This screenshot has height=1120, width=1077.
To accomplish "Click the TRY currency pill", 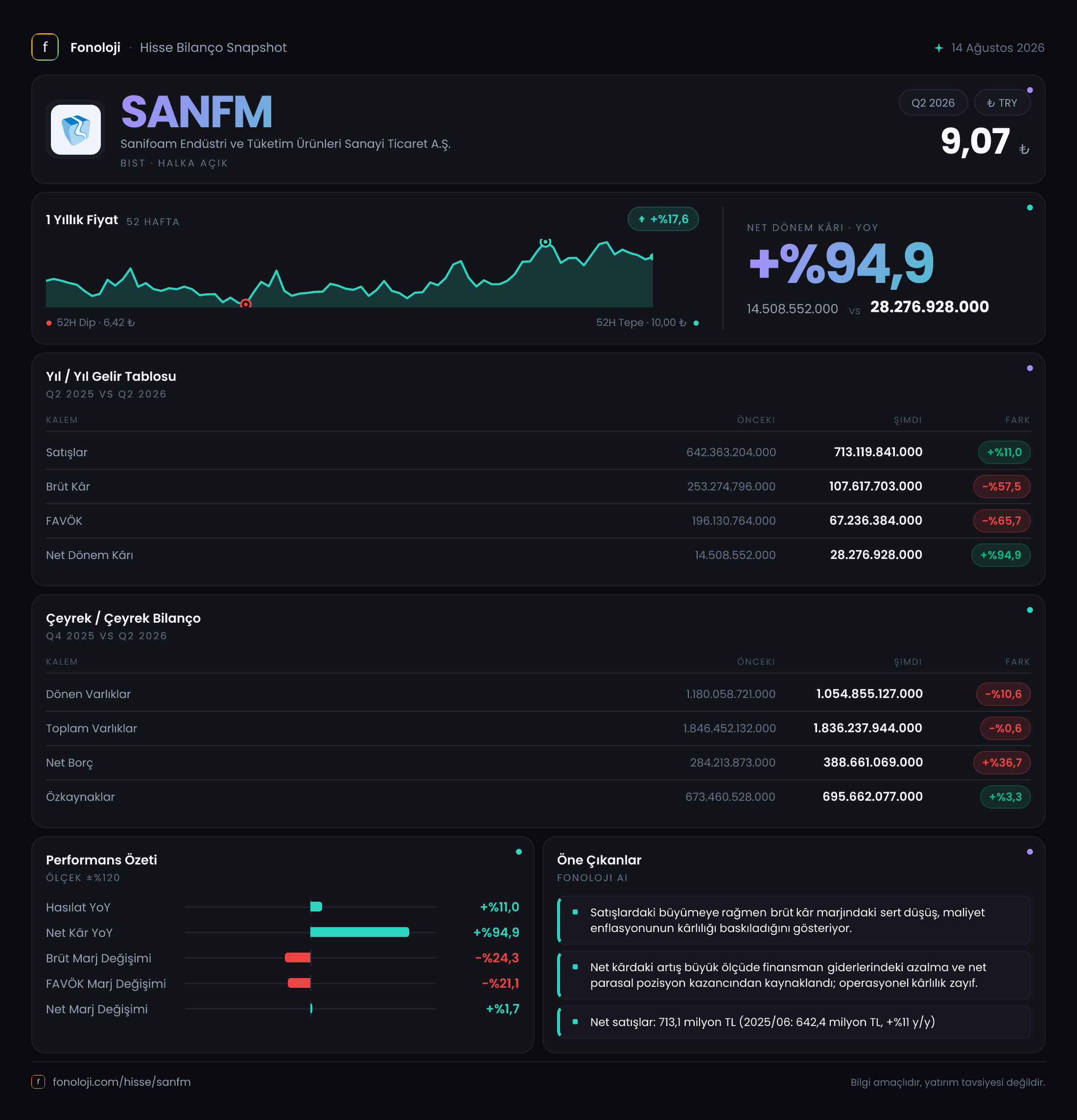I will click(1002, 103).
